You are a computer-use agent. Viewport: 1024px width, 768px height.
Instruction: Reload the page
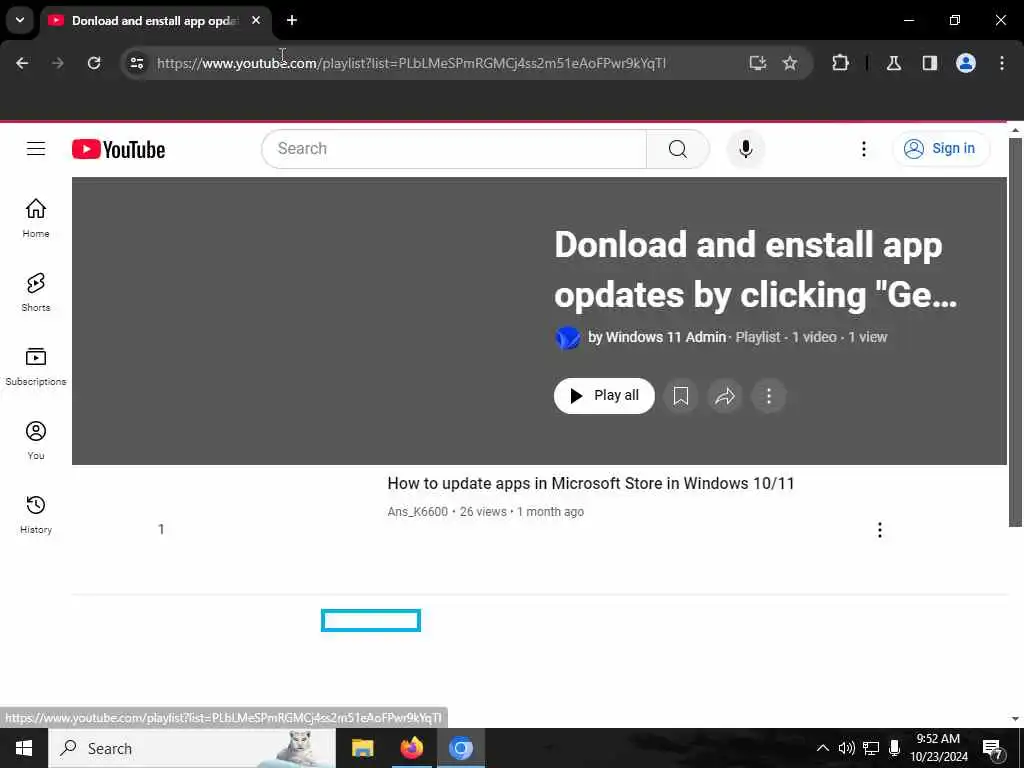[94, 63]
